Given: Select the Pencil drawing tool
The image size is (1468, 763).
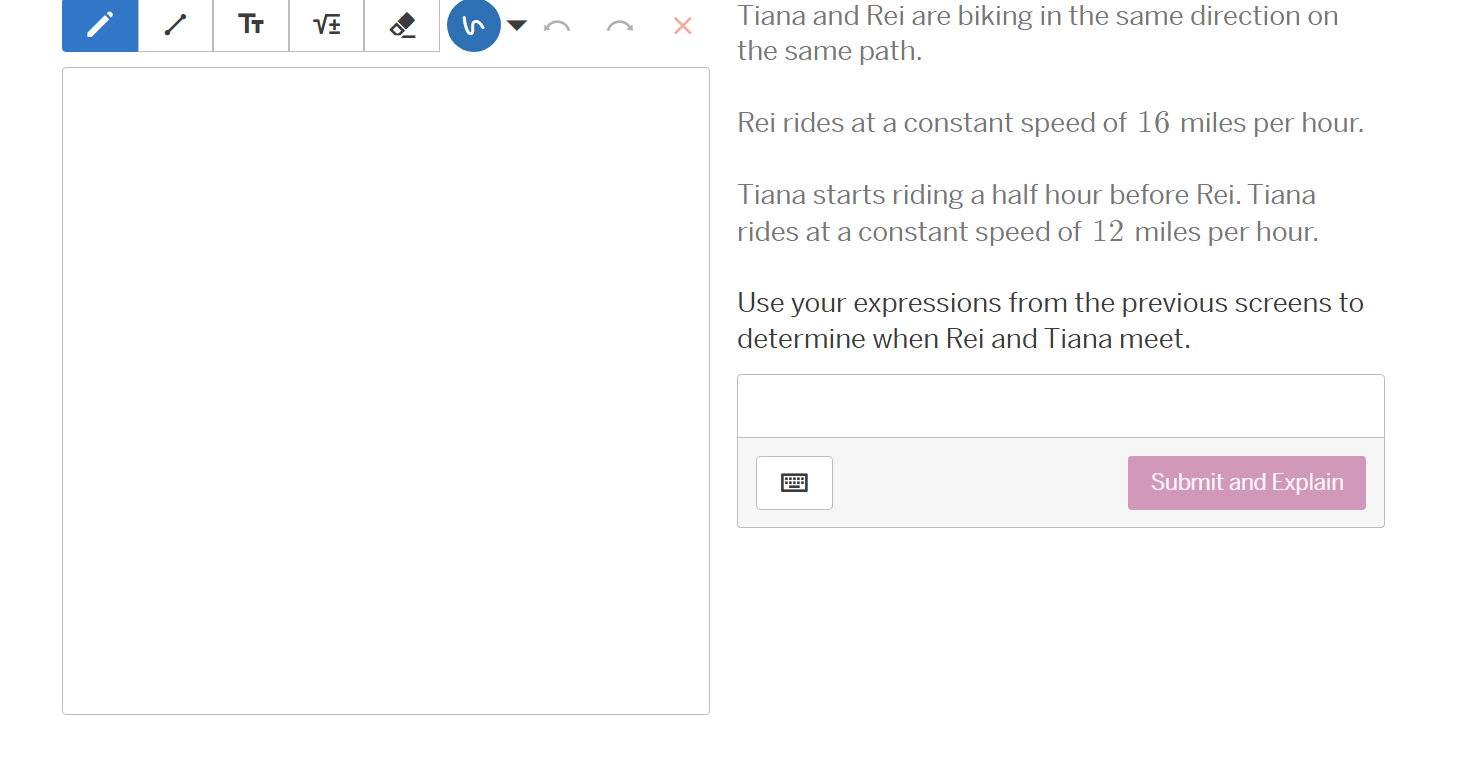Looking at the screenshot, I should pos(99,25).
